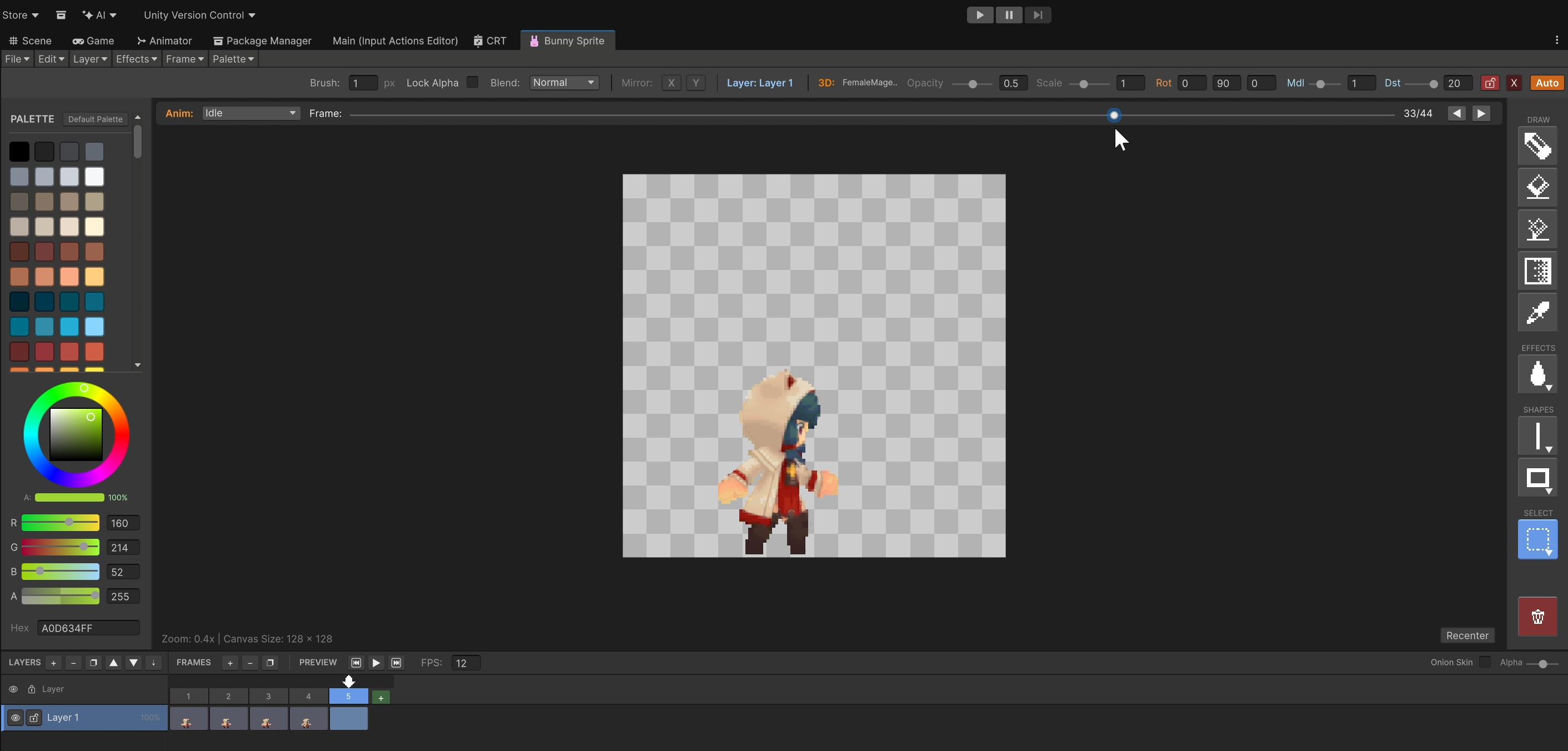Click the Recenter button
The image size is (1568, 751).
point(1466,635)
